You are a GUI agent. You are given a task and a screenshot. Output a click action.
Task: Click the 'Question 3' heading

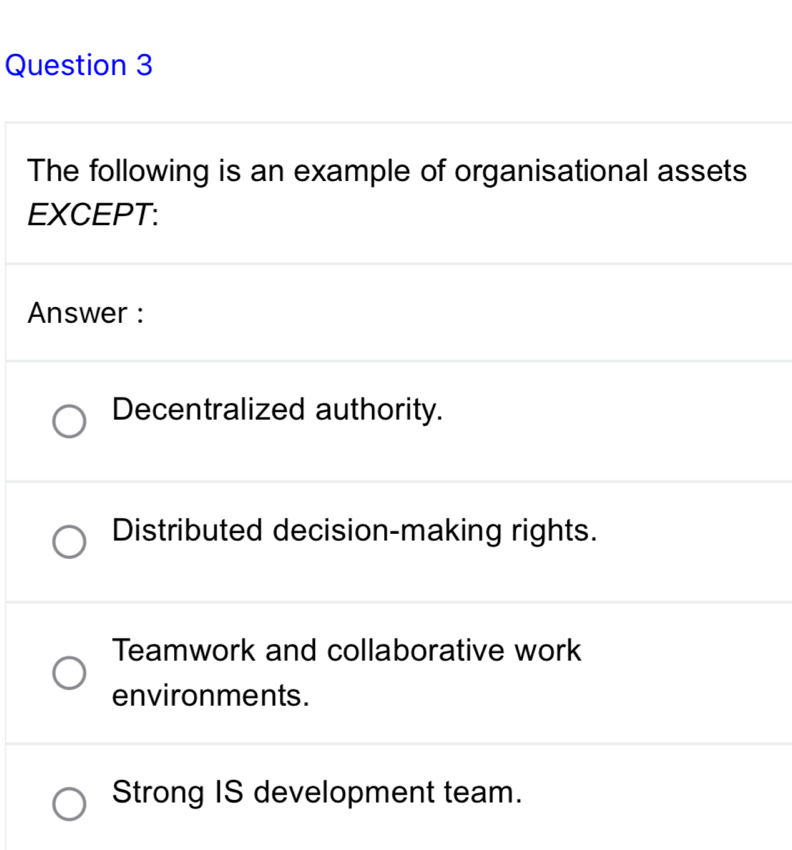tap(78, 66)
